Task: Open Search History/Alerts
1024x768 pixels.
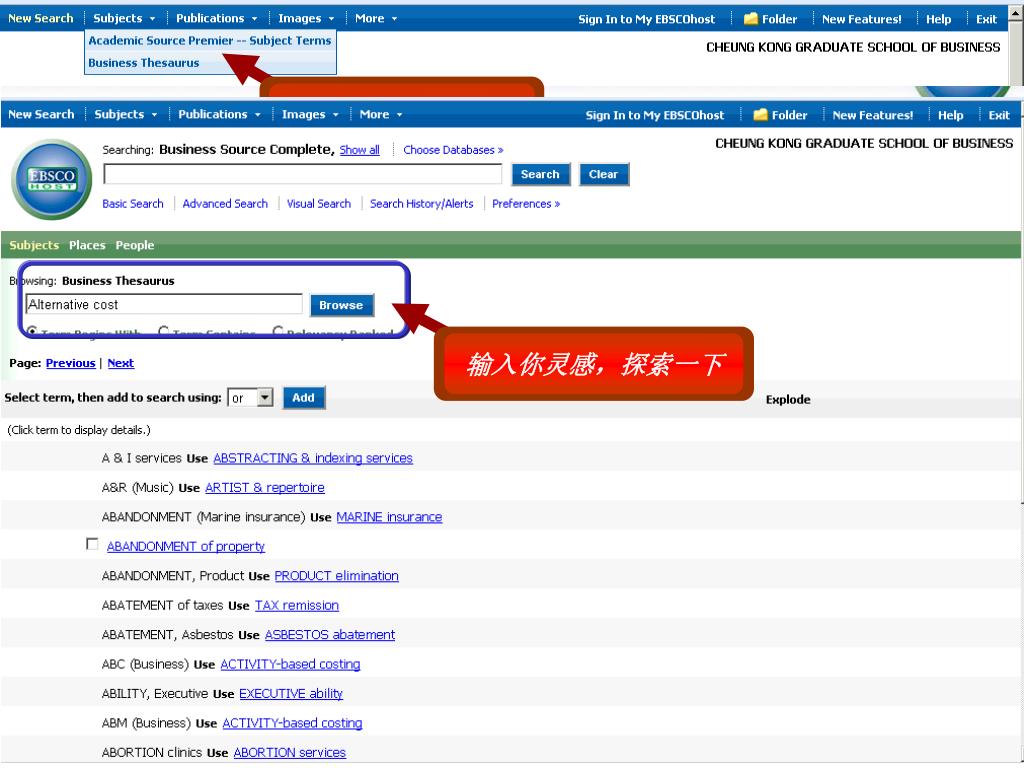Action: 422,204
